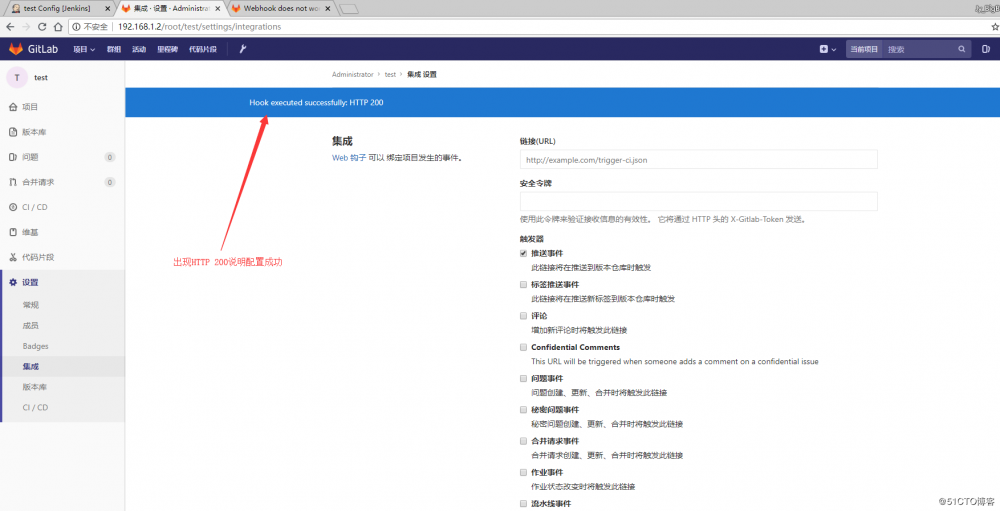Click test breadcrumb link
This screenshot has height=511, width=1000.
click(390, 75)
